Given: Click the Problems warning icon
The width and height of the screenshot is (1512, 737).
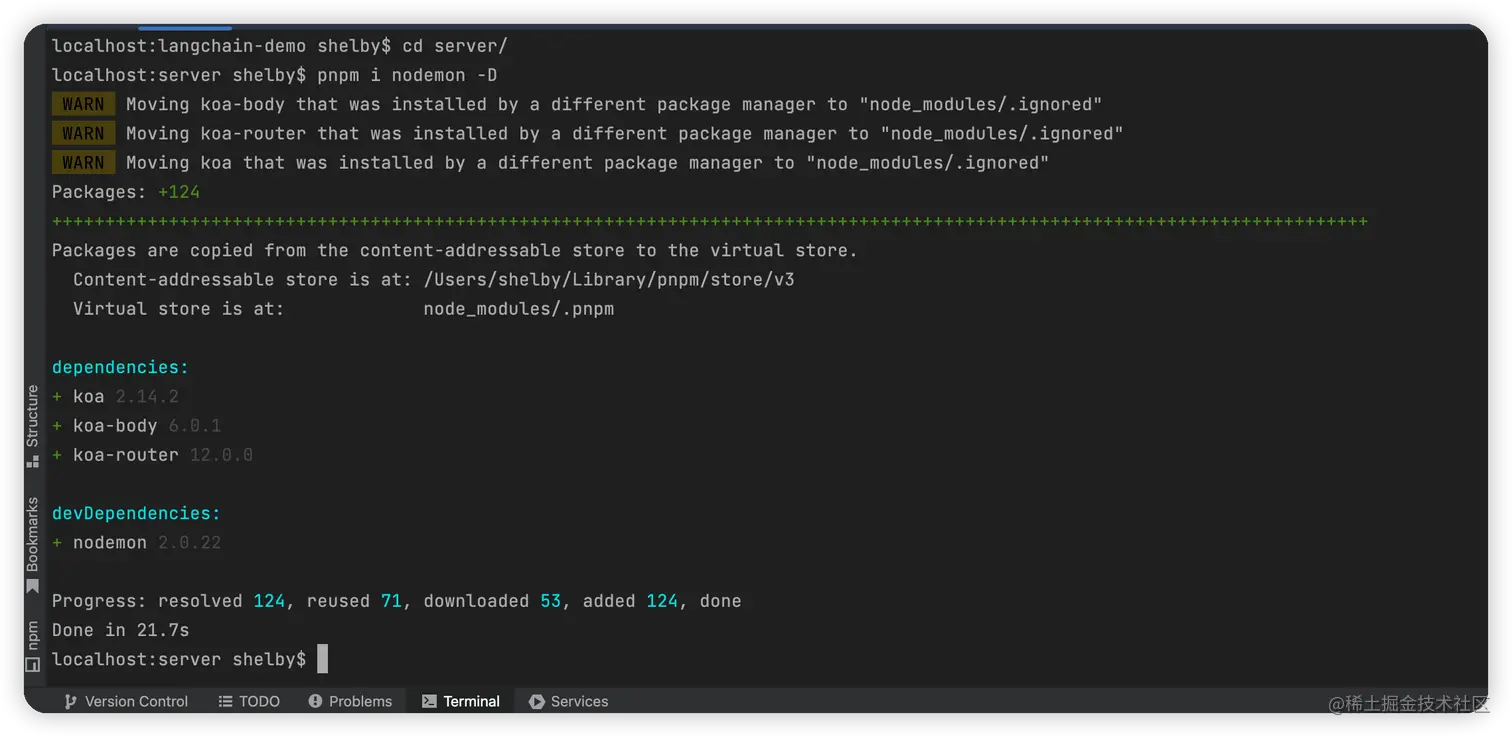Looking at the screenshot, I should click(x=315, y=701).
